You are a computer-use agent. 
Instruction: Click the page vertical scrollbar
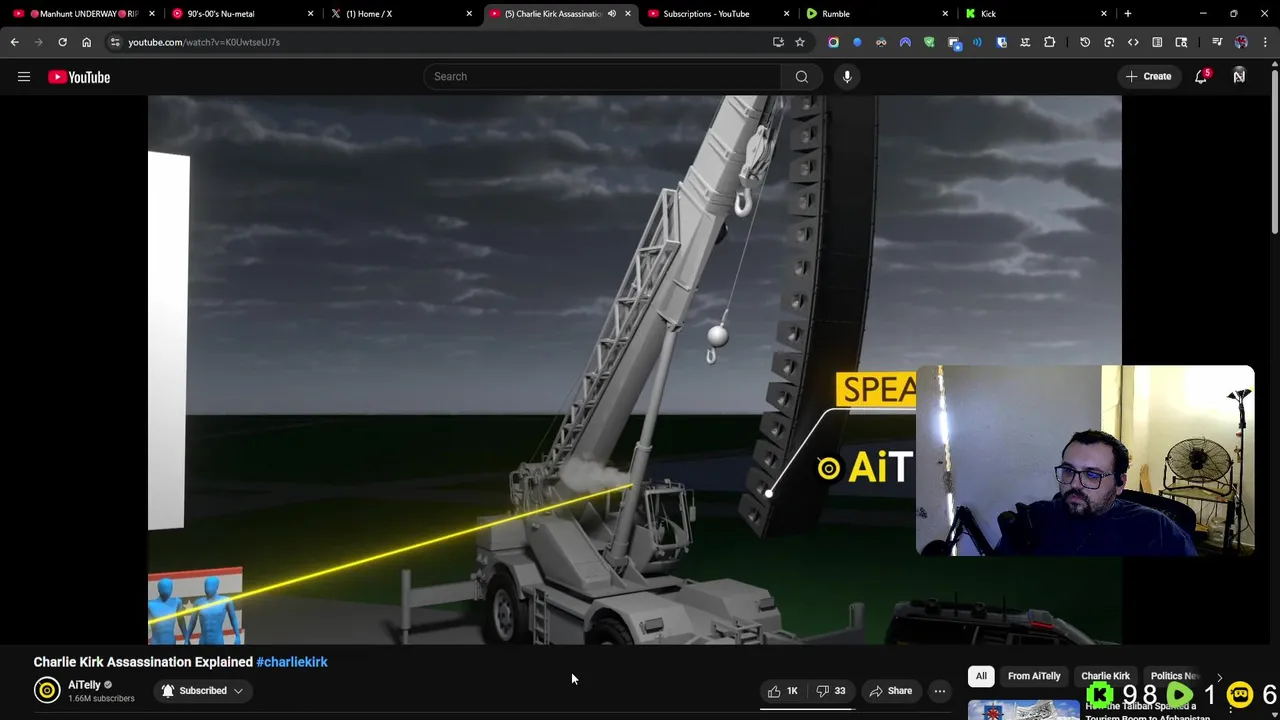pyautogui.click(x=1275, y=150)
